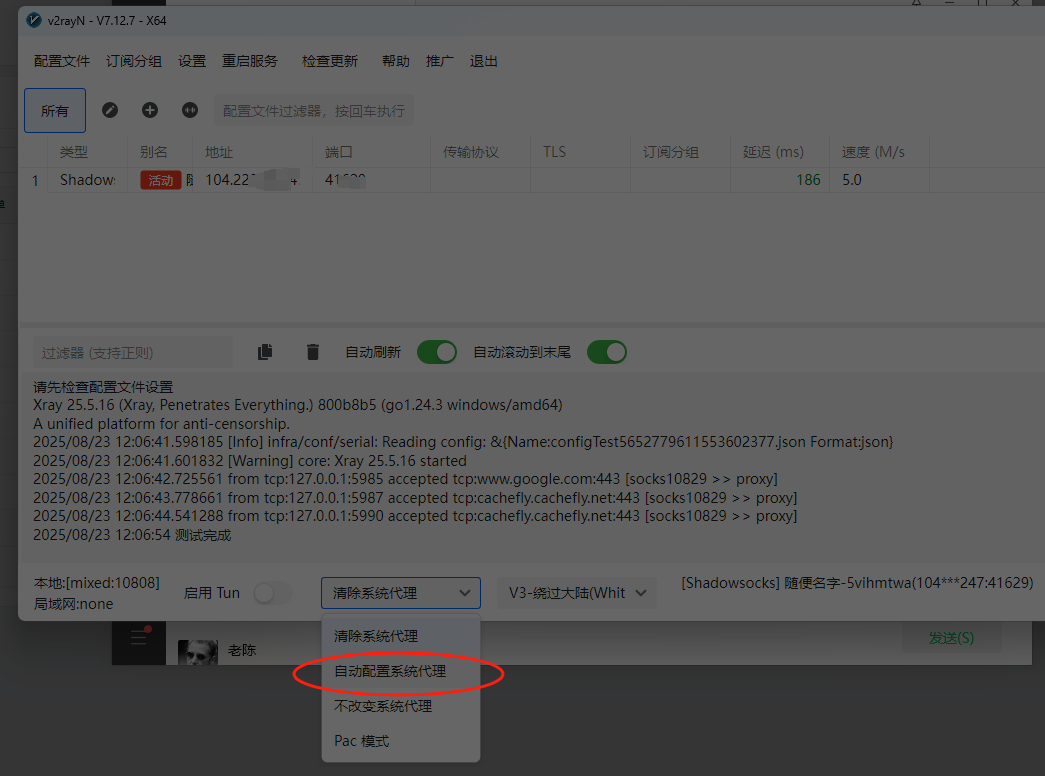Click the 所有 group tab
This screenshot has height=776, width=1045.
(x=55, y=111)
